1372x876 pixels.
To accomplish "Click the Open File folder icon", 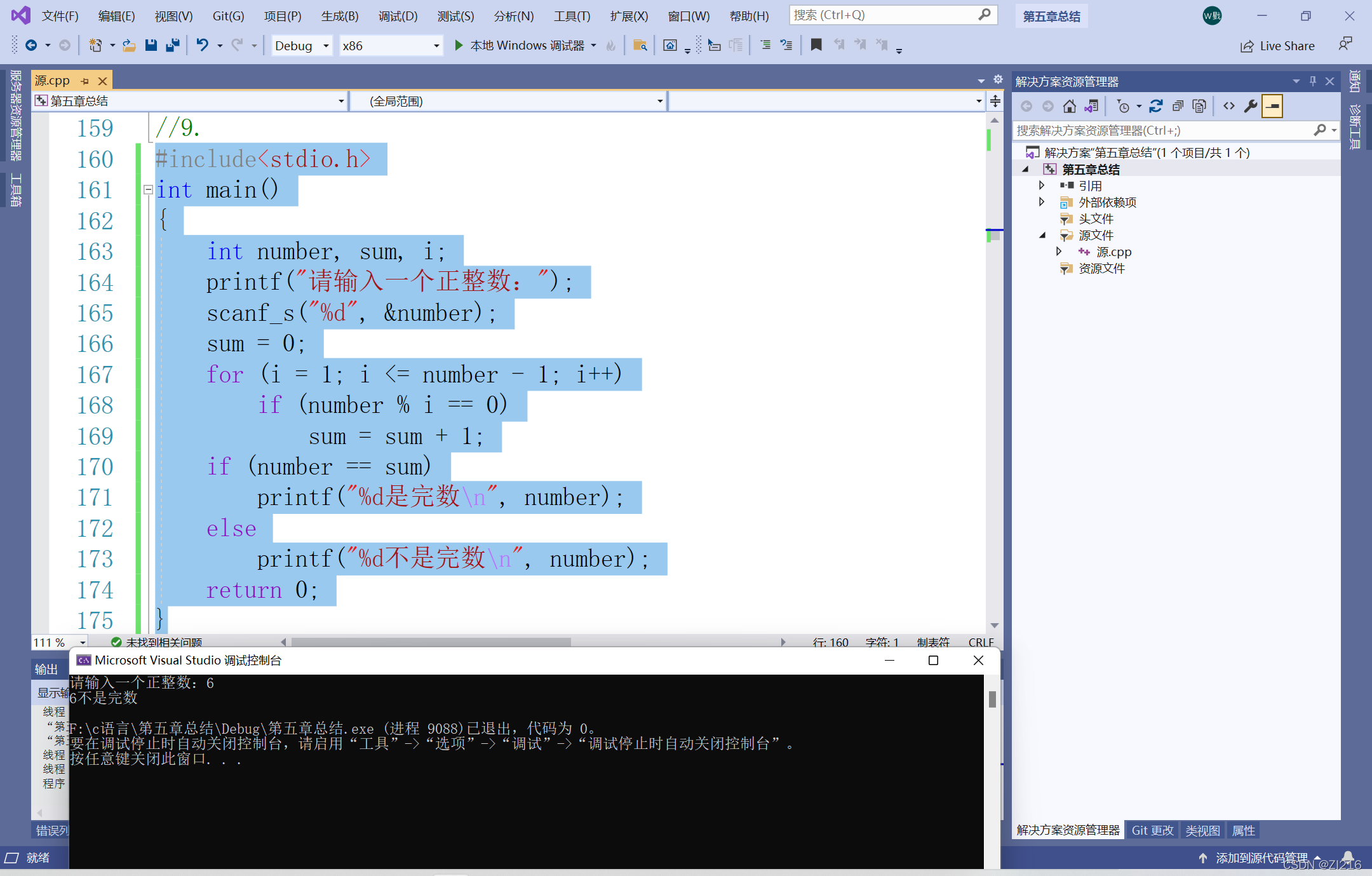I will coord(130,45).
